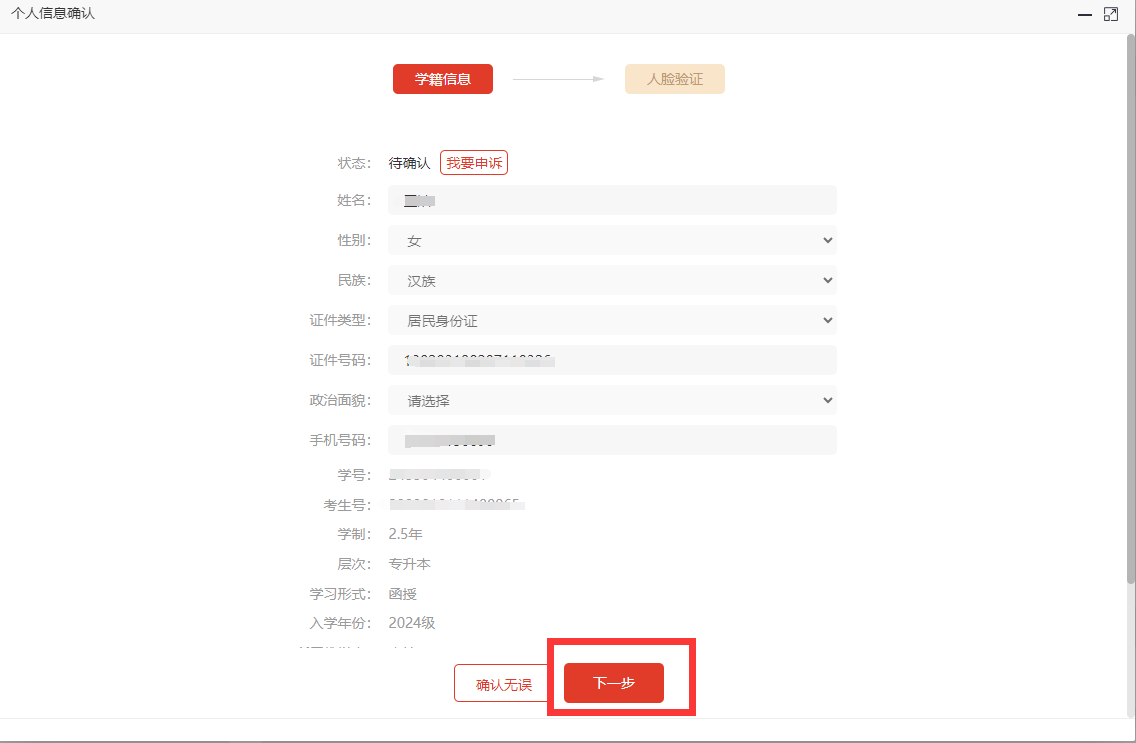
Task: Click into the 证件号码 ID number field
Action: 612,360
